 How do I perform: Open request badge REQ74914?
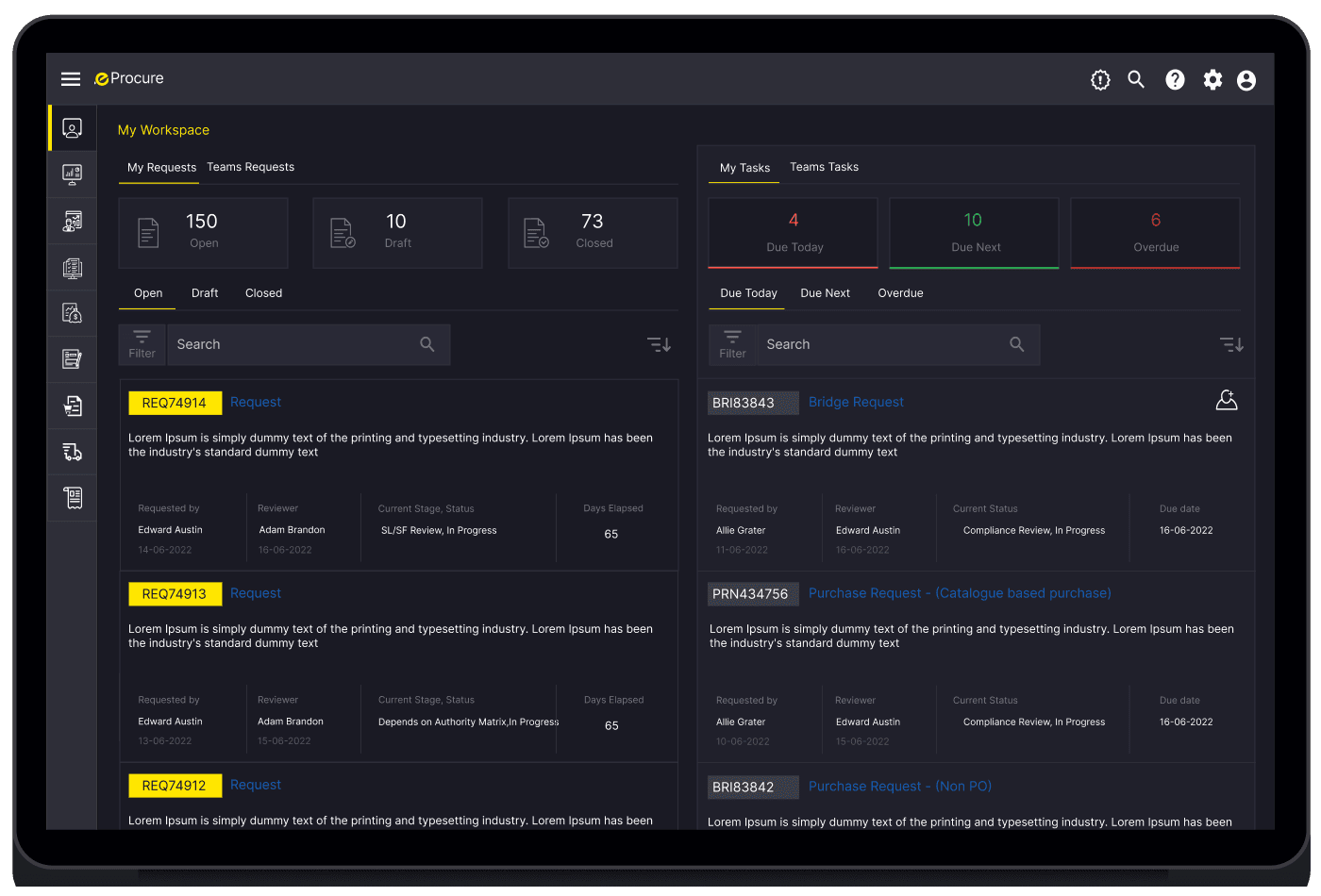coord(175,403)
